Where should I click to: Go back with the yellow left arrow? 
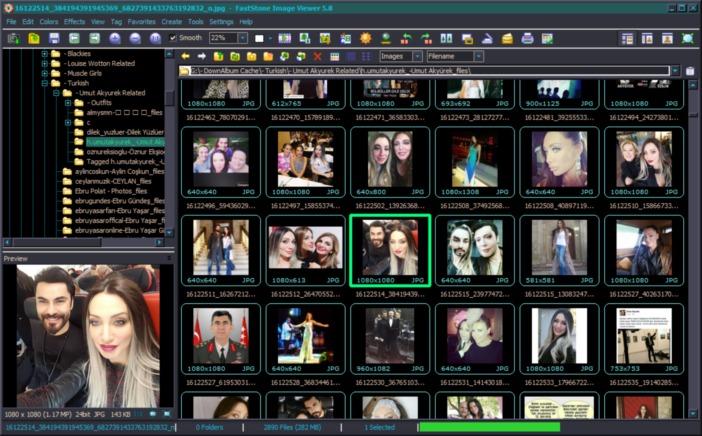coord(185,57)
